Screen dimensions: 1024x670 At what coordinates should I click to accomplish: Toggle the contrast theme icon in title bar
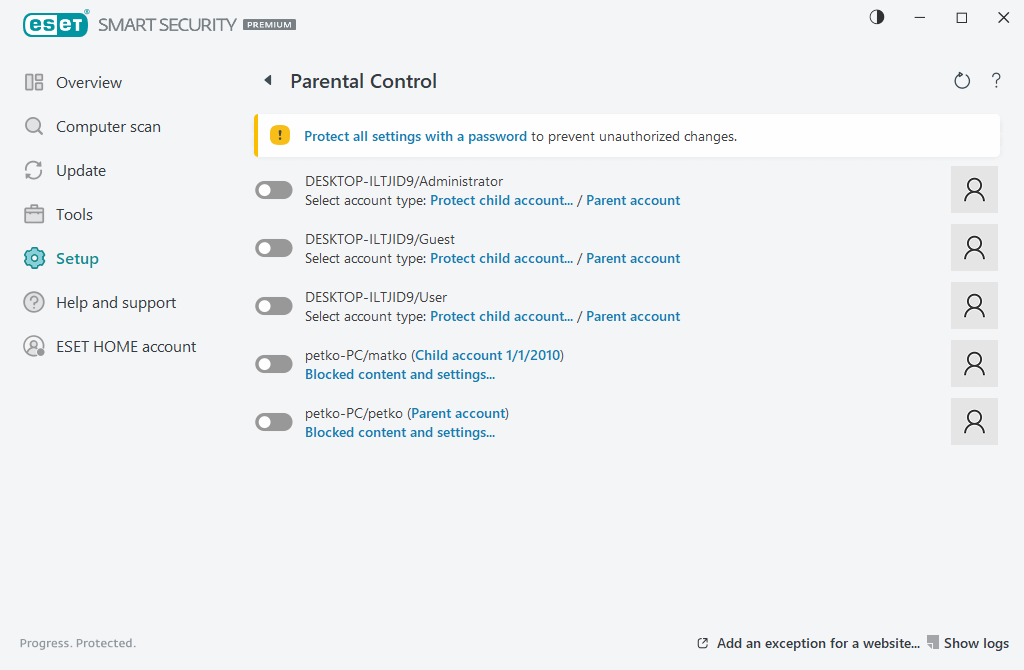pyautogui.click(x=877, y=17)
